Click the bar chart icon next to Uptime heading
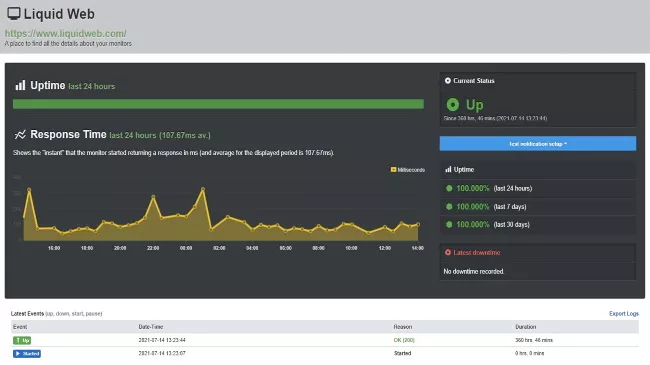 pyautogui.click(x=20, y=85)
